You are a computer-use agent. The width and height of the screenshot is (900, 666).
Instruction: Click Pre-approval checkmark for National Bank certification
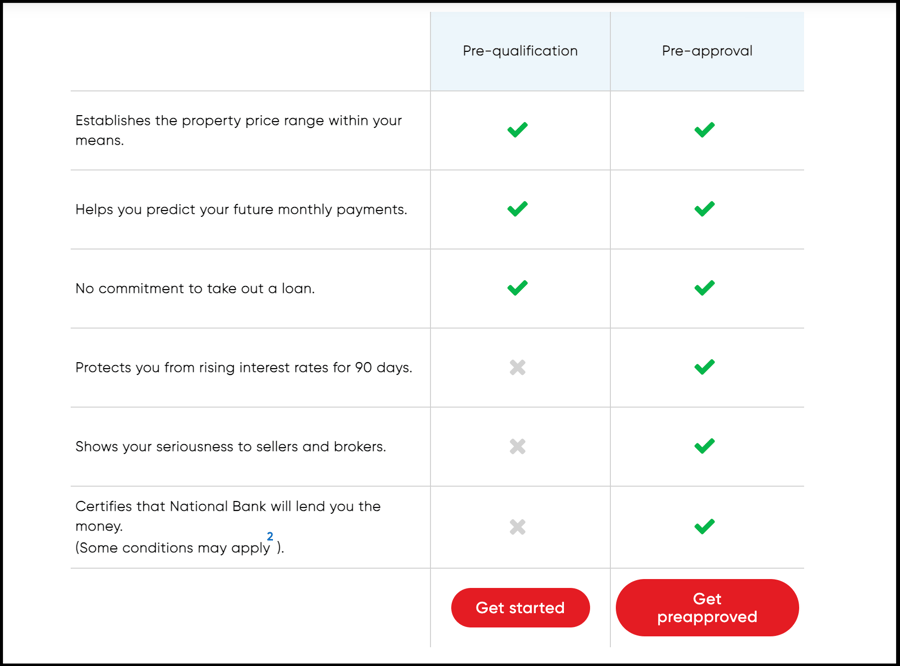[705, 526]
